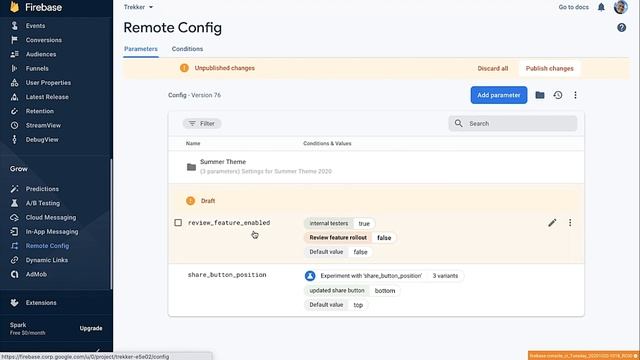The height and width of the screenshot is (360, 640).
Task: Click the share_button_position parameter name
Action: (x=227, y=275)
